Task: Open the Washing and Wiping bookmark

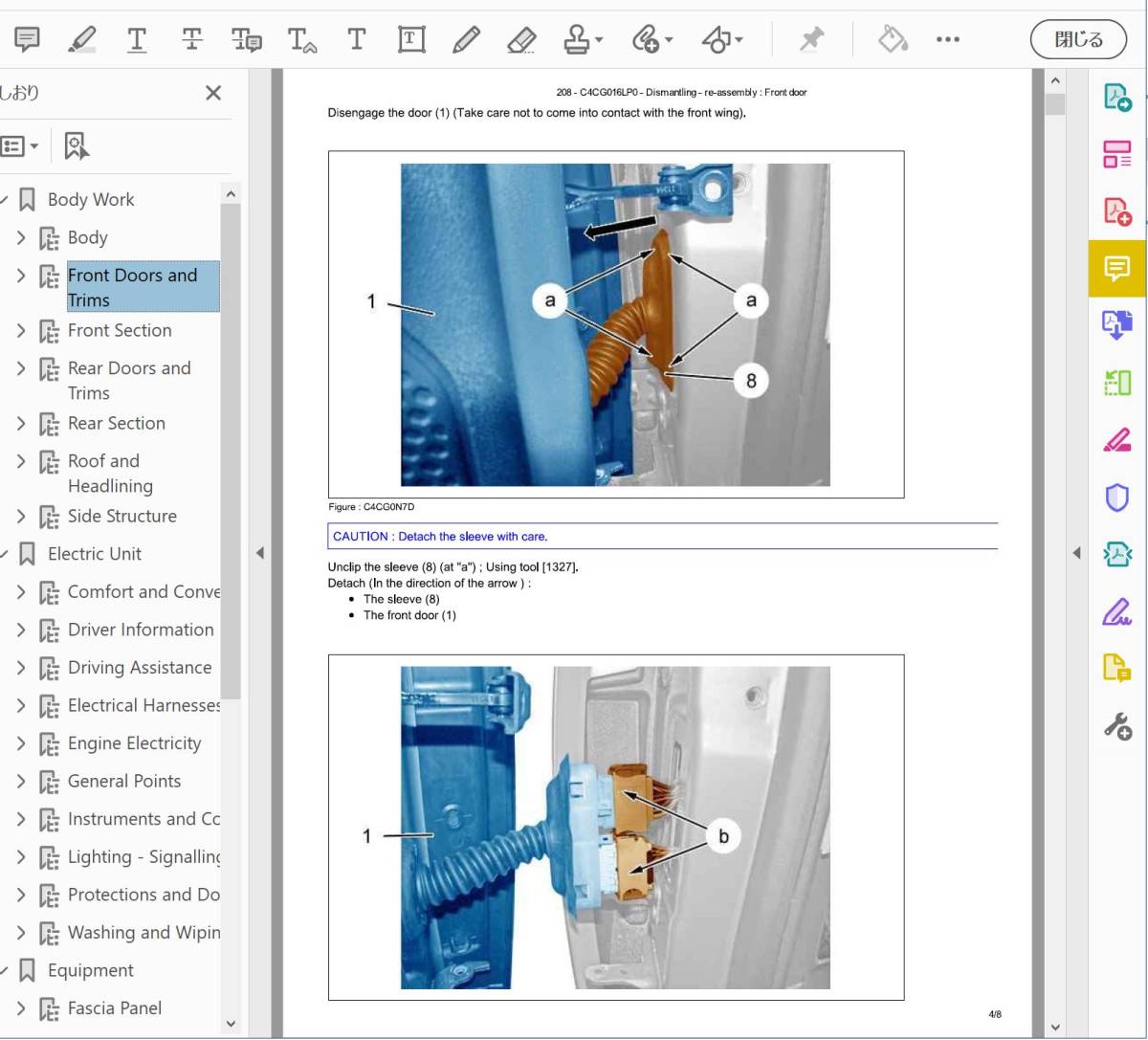Action: [x=143, y=933]
